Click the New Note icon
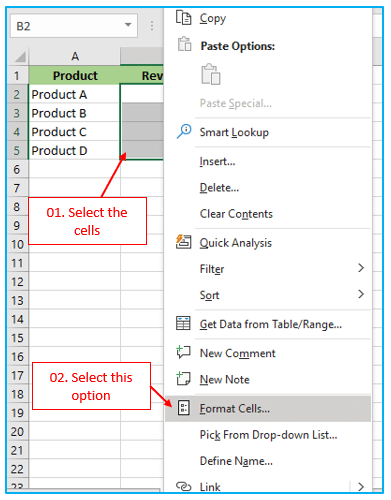 [x=183, y=379]
